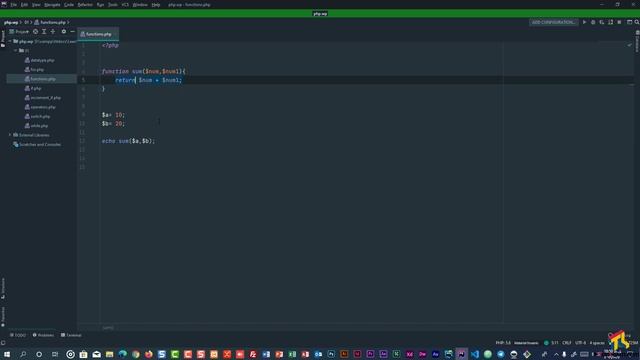Open the Navigate menu
The height and width of the screenshot is (360, 640).
coord(52,4)
